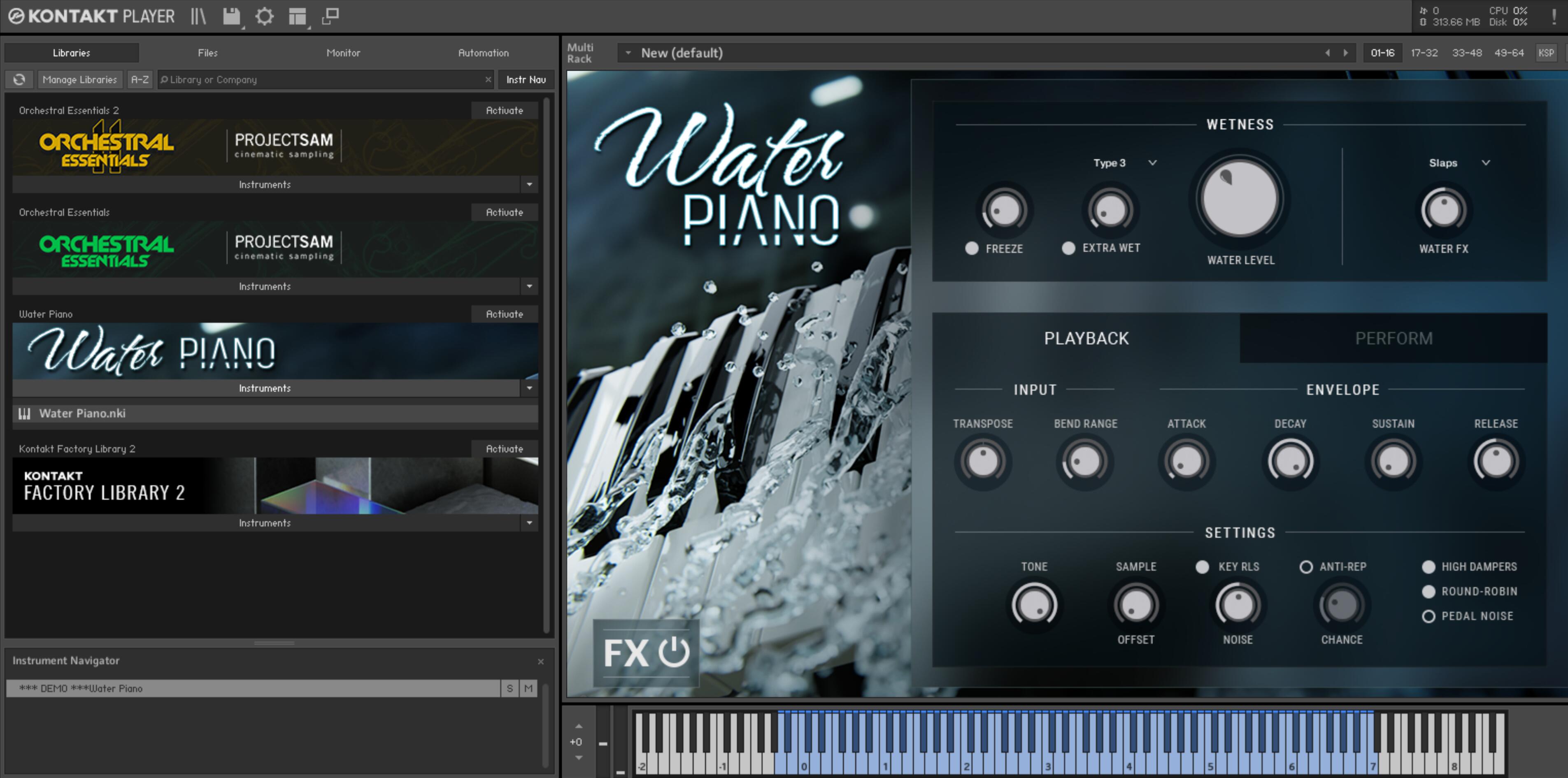The image size is (1568, 778).
Task: Toggle the Extra Wet switch
Action: tap(1068, 248)
